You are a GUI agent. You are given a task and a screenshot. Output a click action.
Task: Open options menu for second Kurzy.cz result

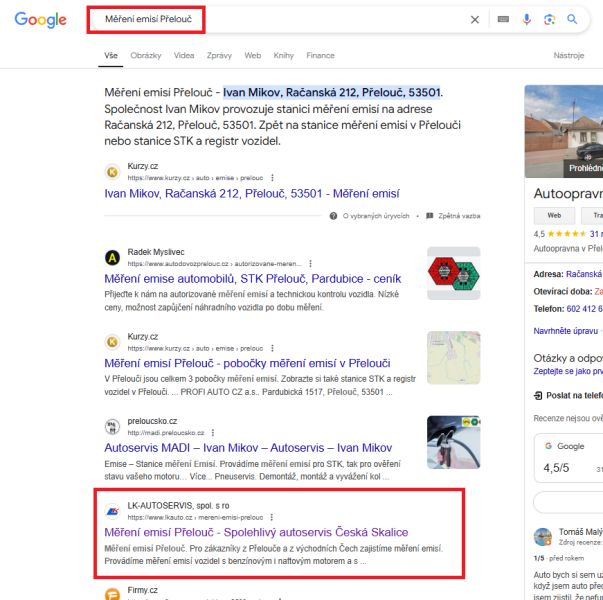(x=272, y=348)
